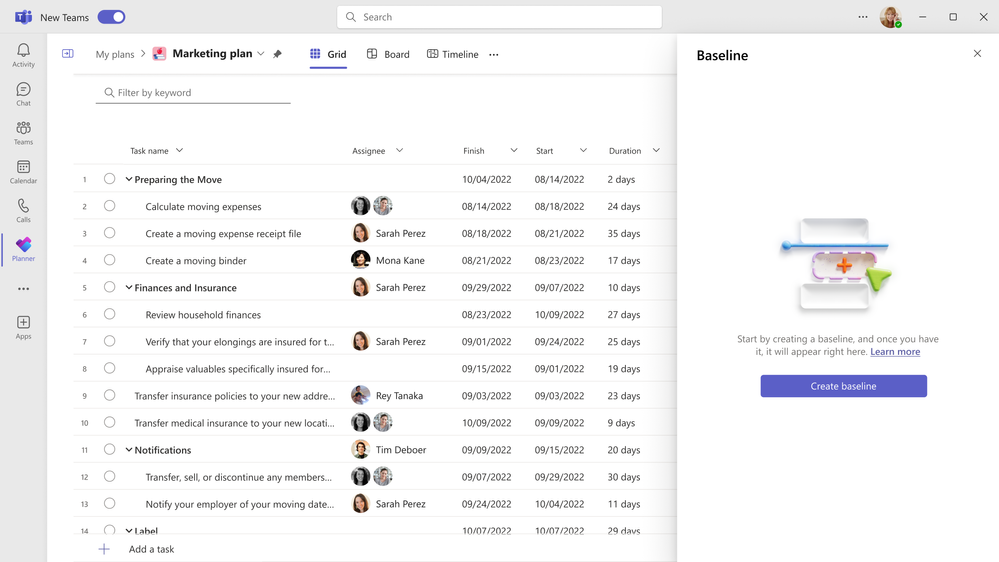Expand Marketing plan name dropdown
Viewport: 999px width, 562px height.
(x=261, y=54)
